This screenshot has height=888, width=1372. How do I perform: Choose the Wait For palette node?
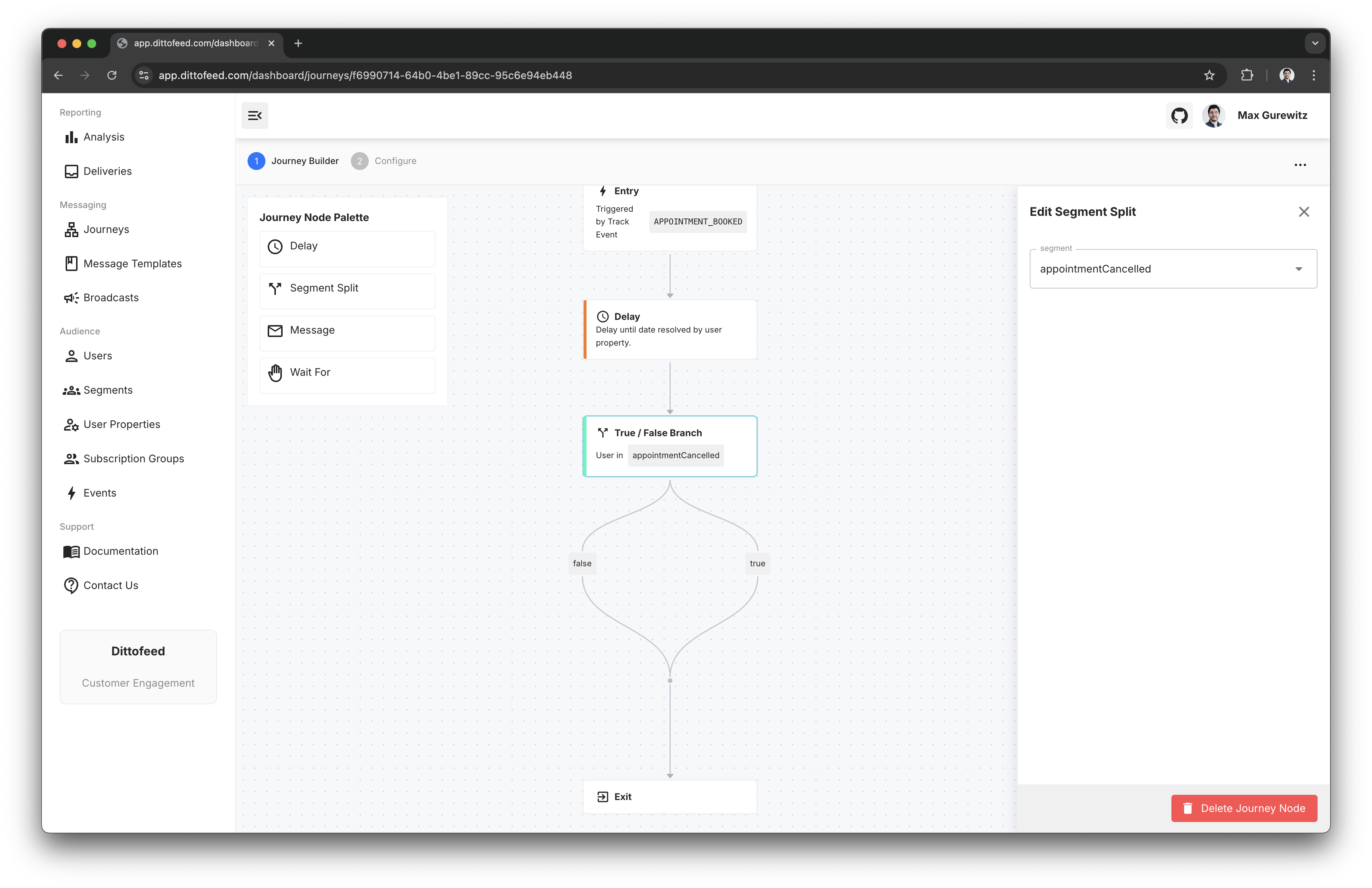[347, 373]
